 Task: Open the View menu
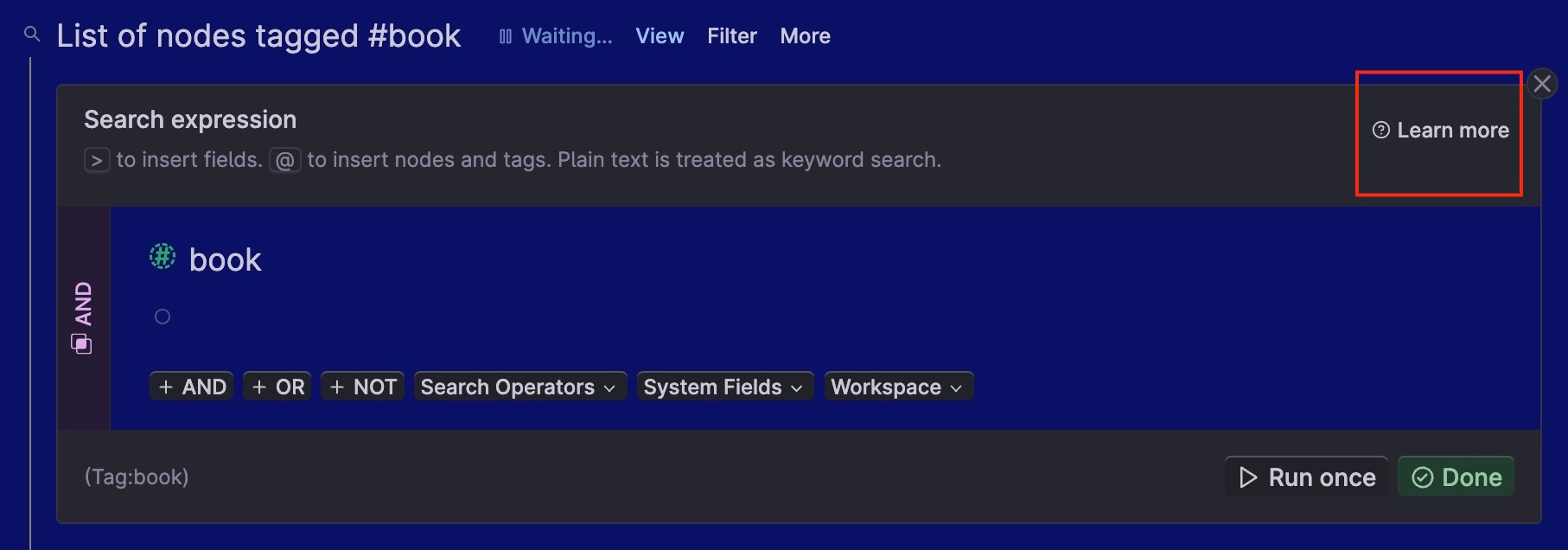(x=660, y=36)
